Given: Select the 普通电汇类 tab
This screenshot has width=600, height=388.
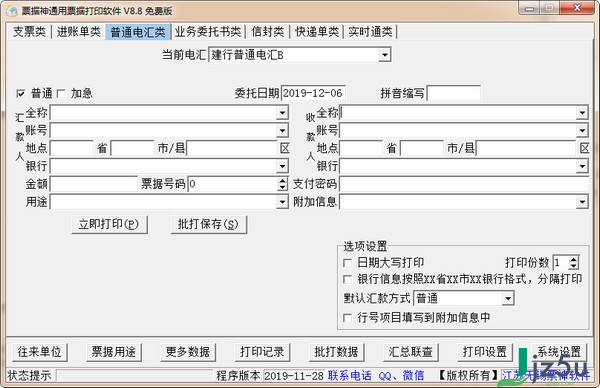Looking at the screenshot, I should point(138,32).
